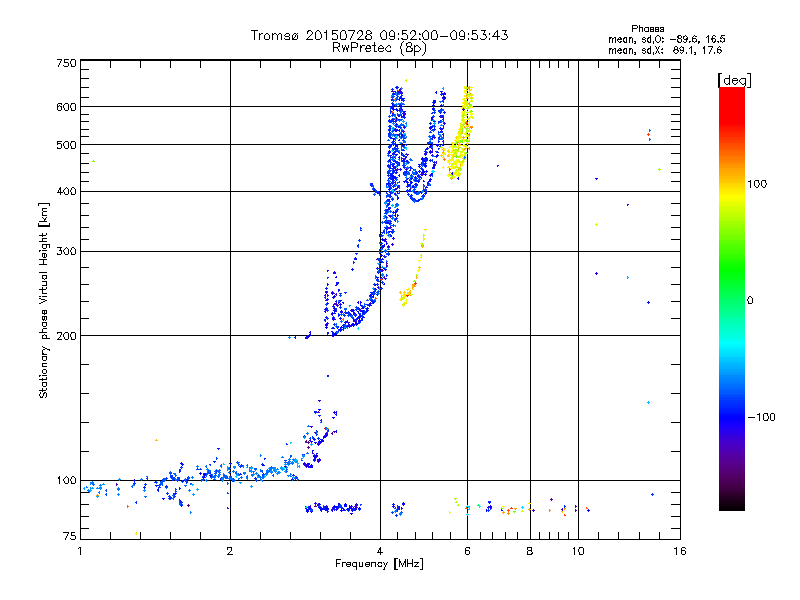
Task: Click the x-axis tick label '10'
Action: [578, 551]
